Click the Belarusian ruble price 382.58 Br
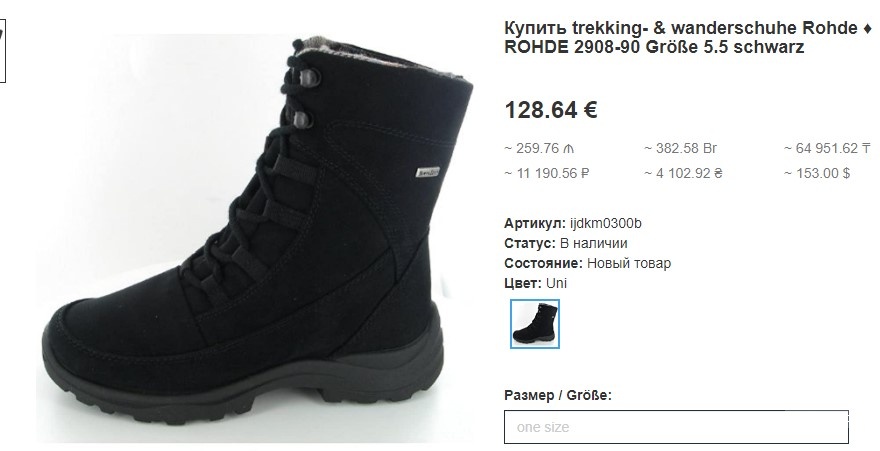The width and height of the screenshot is (880, 451). pos(680,149)
